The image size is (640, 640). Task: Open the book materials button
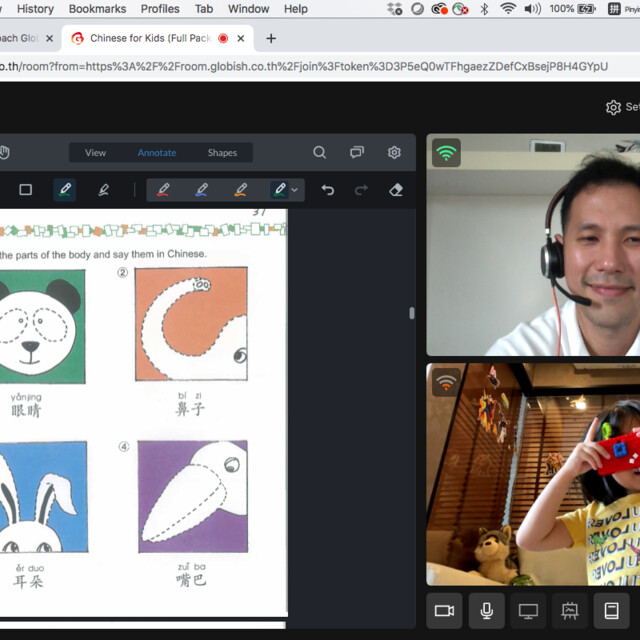click(x=612, y=611)
